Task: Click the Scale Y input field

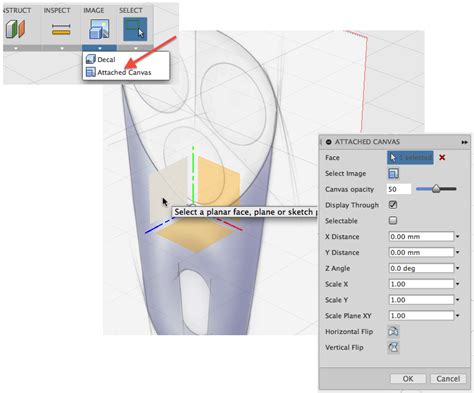Action: (421, 300)
